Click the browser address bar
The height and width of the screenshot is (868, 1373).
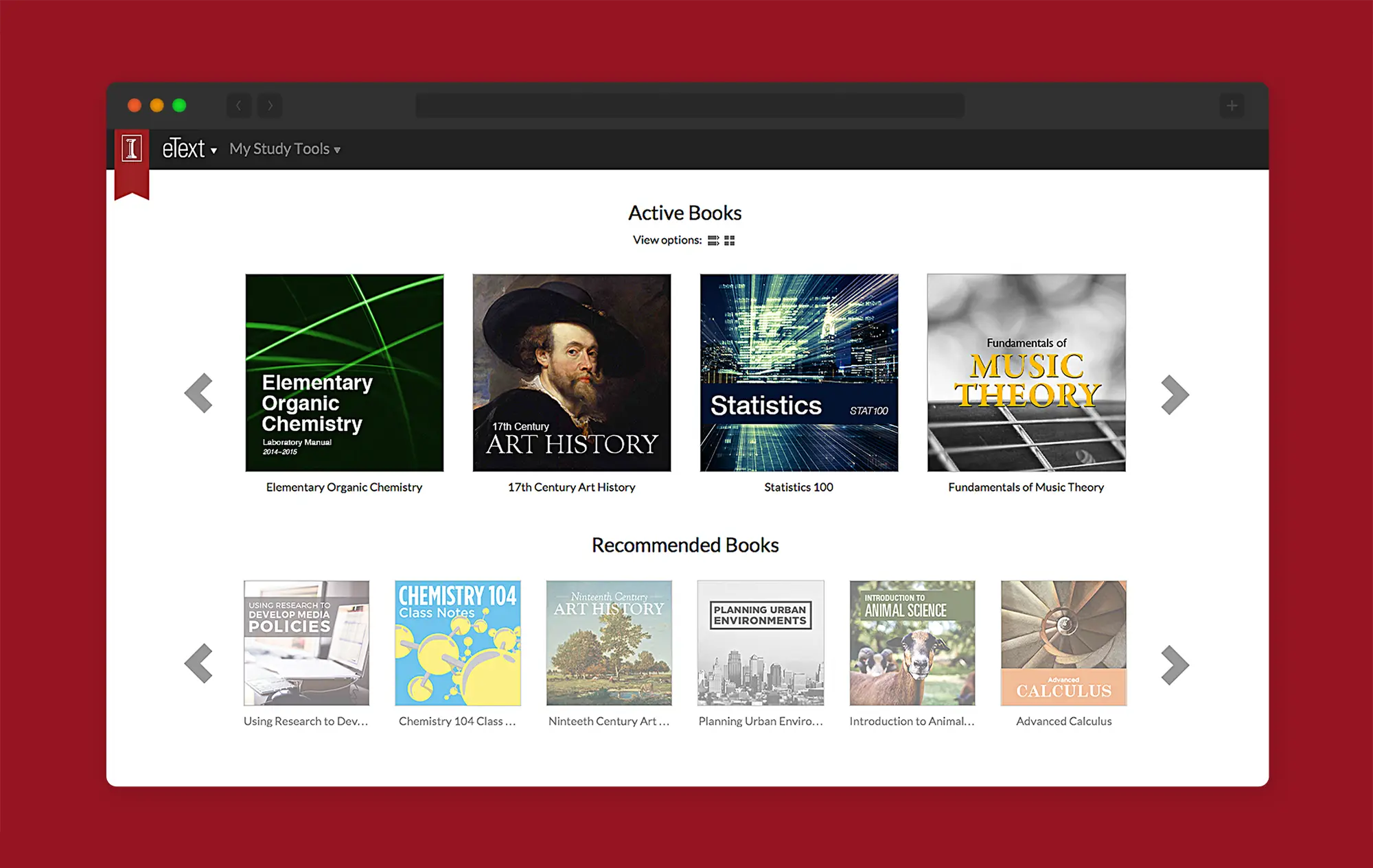pos(690,106)
